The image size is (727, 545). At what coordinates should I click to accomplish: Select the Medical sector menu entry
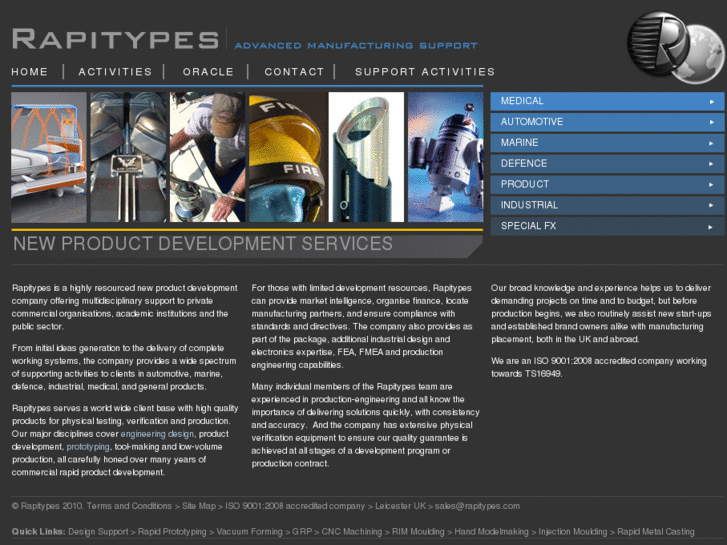[x=607, y=101]
